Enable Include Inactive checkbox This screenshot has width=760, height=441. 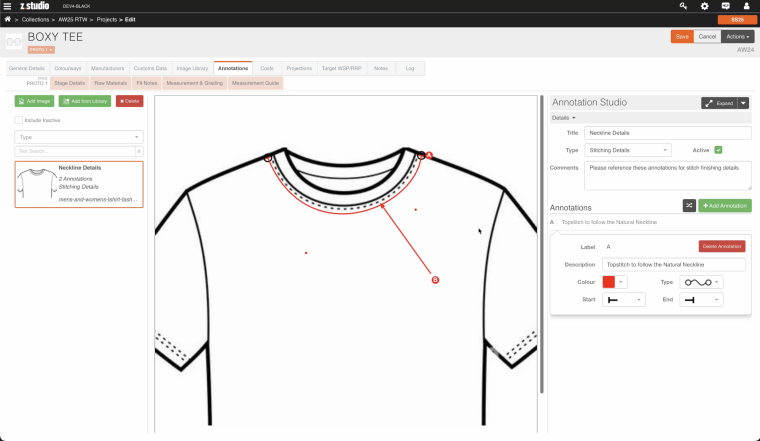click(x=18, y=120)
